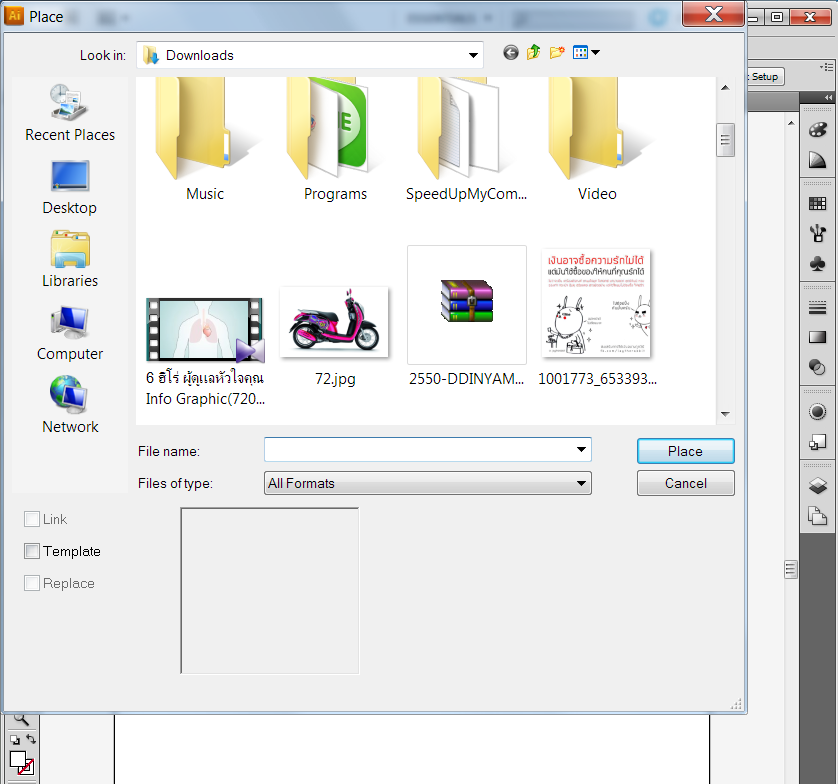Viewport: 838px width, 784px height.
Task: Go to Recent Places
Action: tap(70, 113)
